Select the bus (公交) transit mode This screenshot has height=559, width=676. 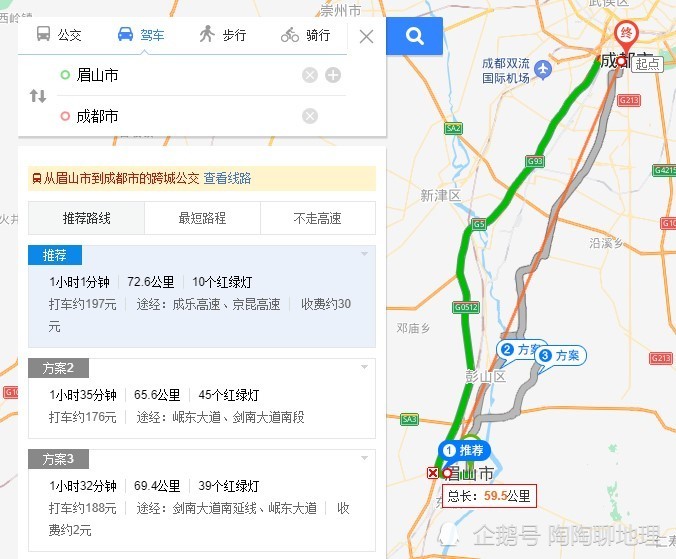(59, 34)
